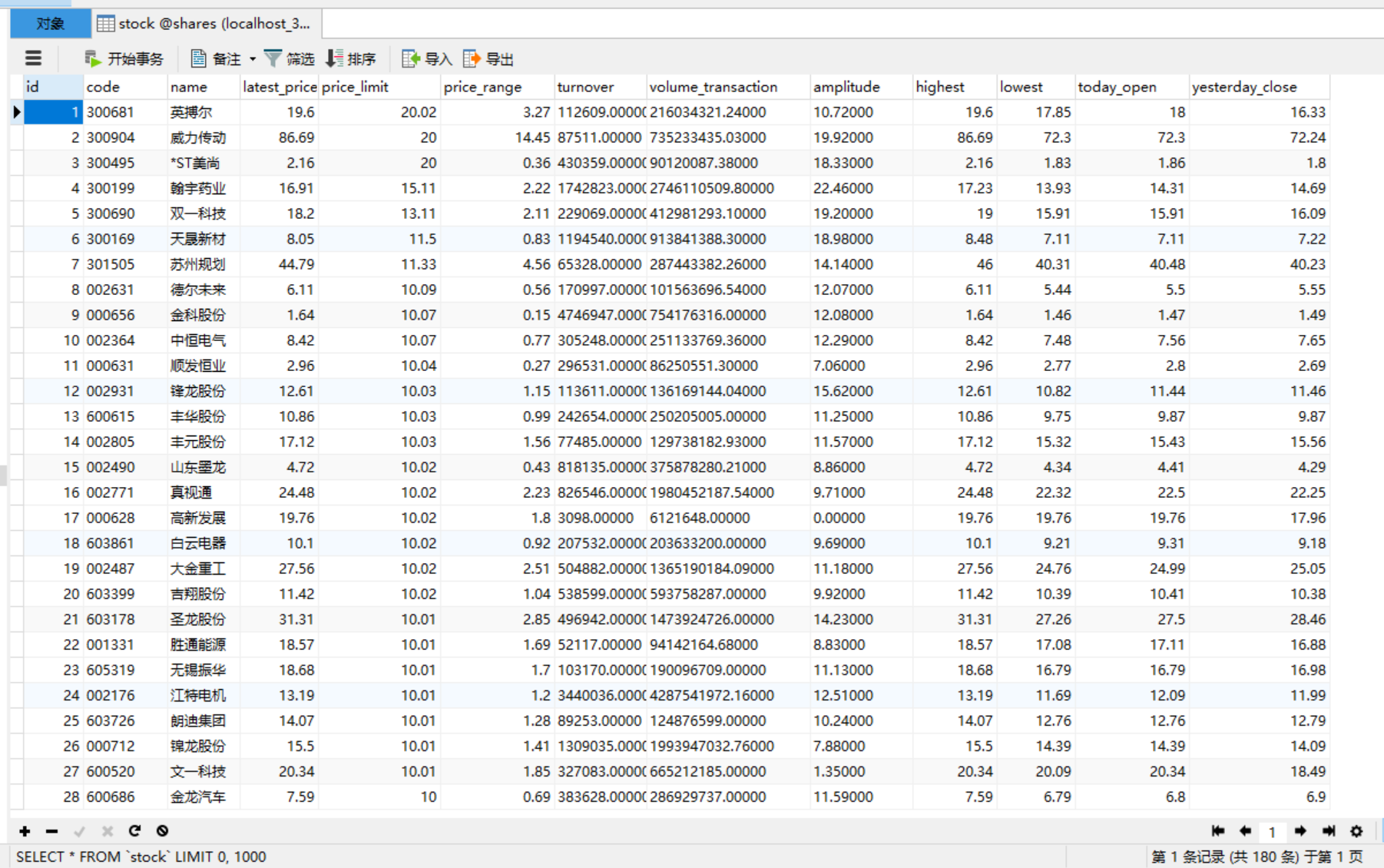Click the current row indicator arrow
The width and height of the screenshot is (1384, 868).
click(x=16, y=112)
